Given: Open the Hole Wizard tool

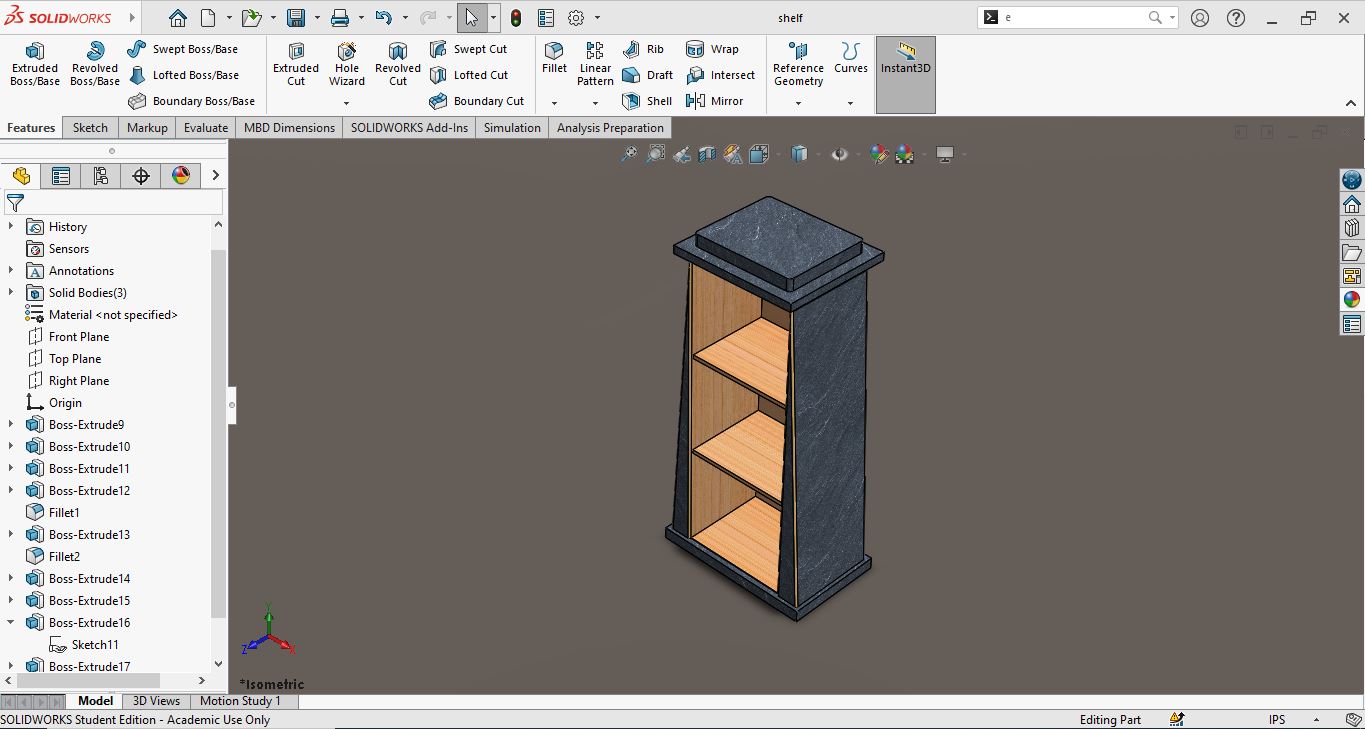Looking at the screenshot, I should pyautogui.click(x=346, y=64).
